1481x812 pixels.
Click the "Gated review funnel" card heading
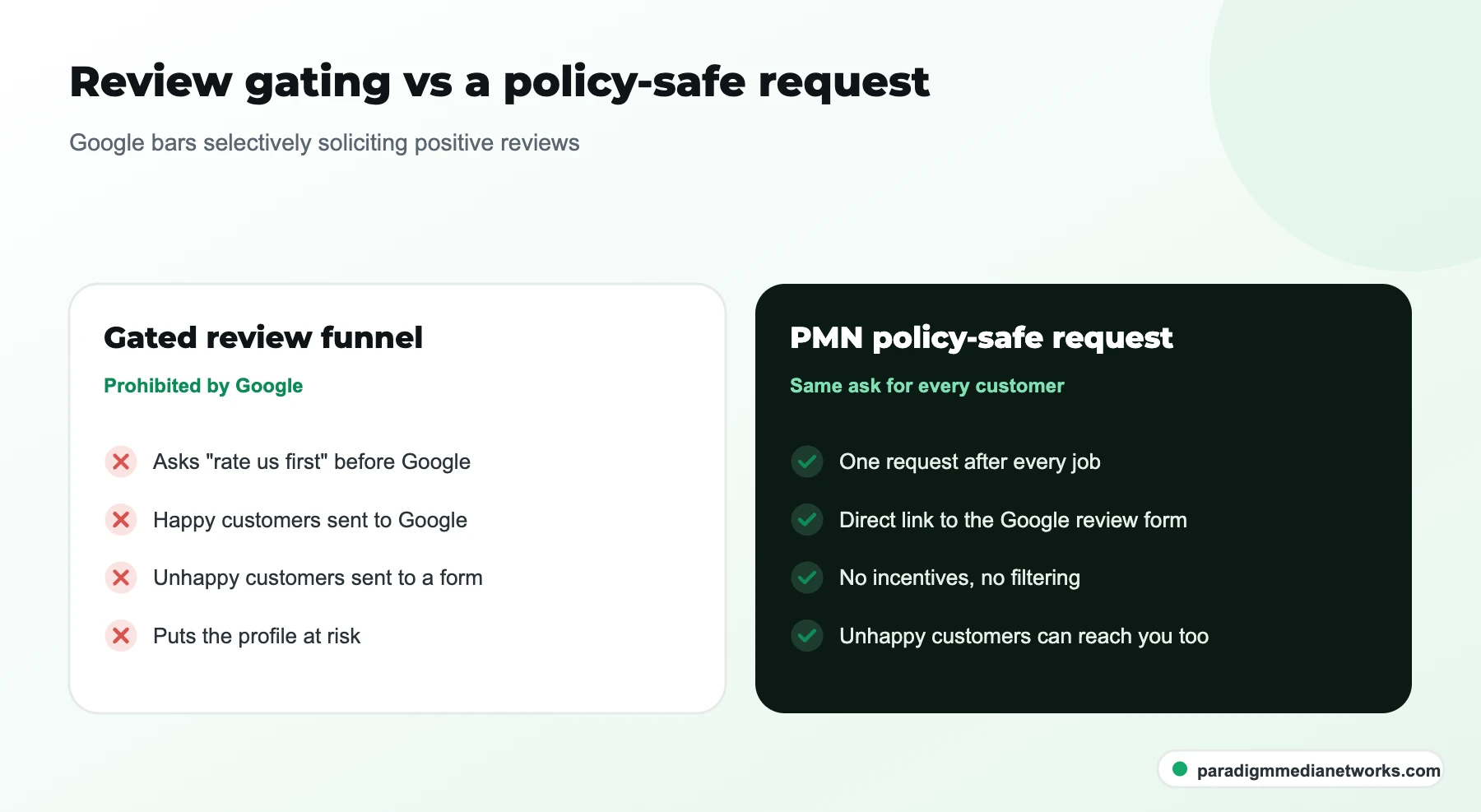click(x=263, y=338)
